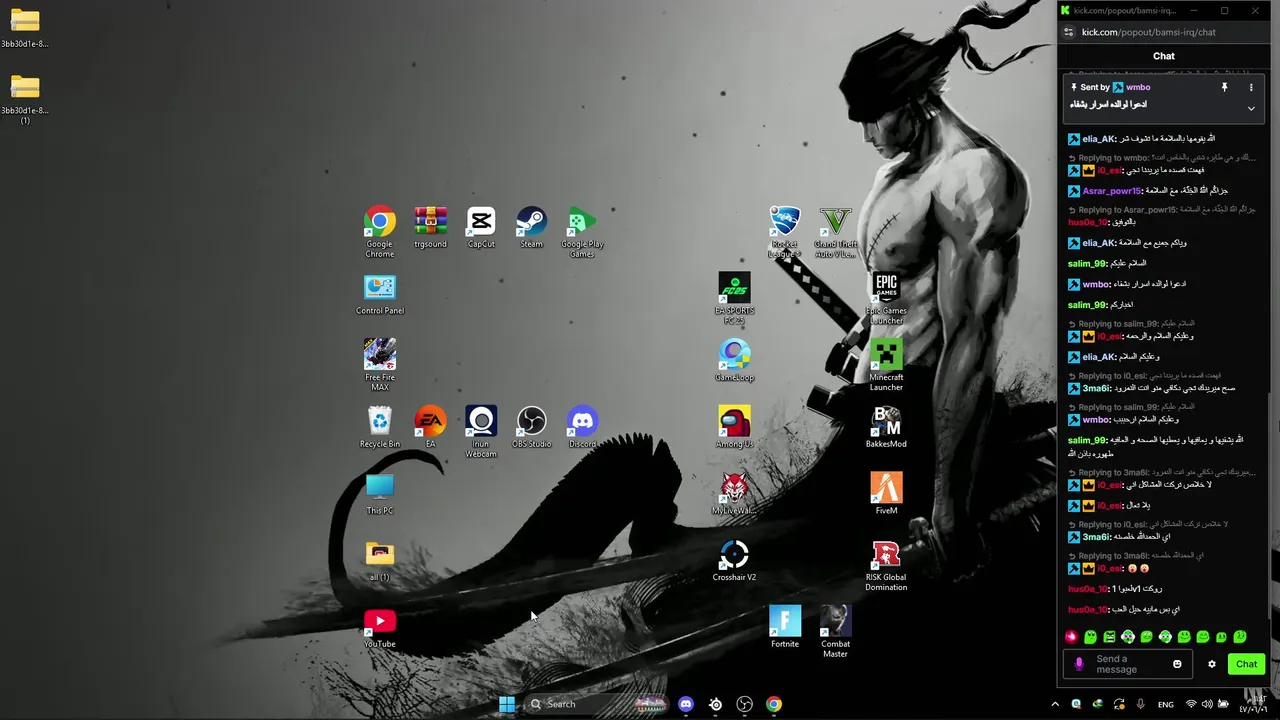The width and height of the screenshot is (1280, 720).
Task: Click the last hus0e_10 message in chat
Action: pos(1124,609)
